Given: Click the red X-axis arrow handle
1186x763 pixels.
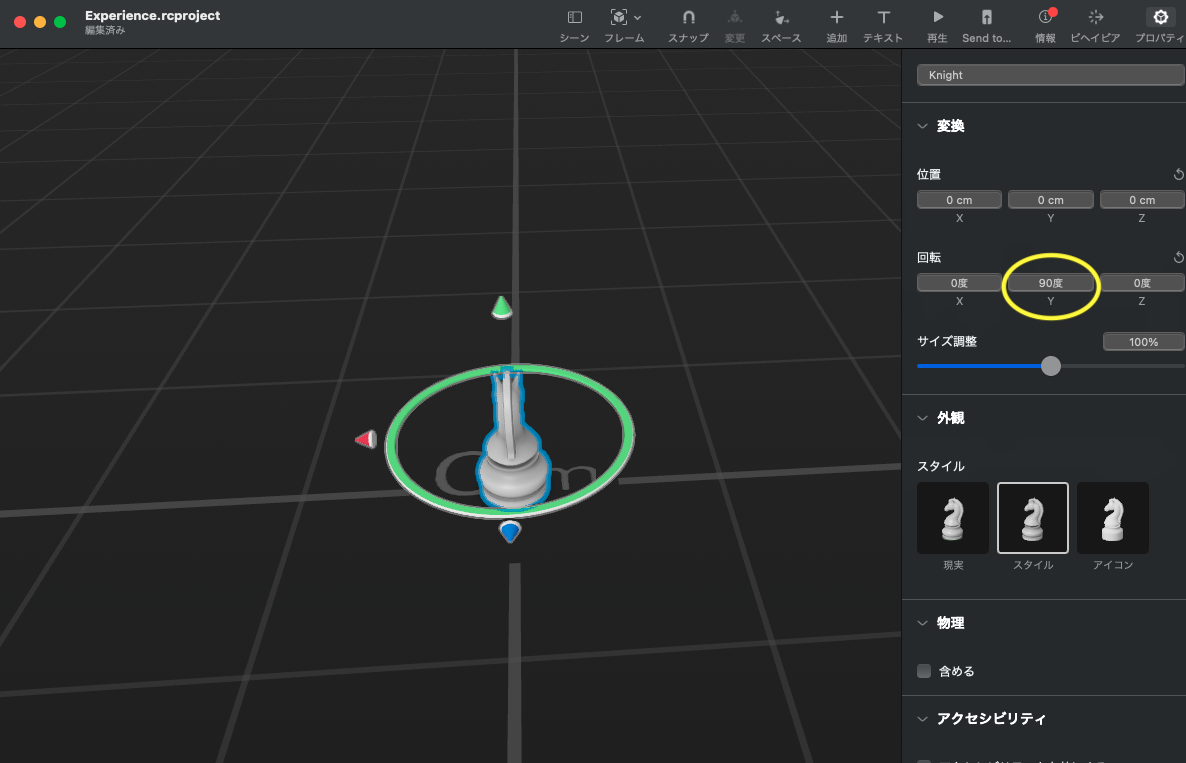Looking at the screenshot, I should [366, 439].
